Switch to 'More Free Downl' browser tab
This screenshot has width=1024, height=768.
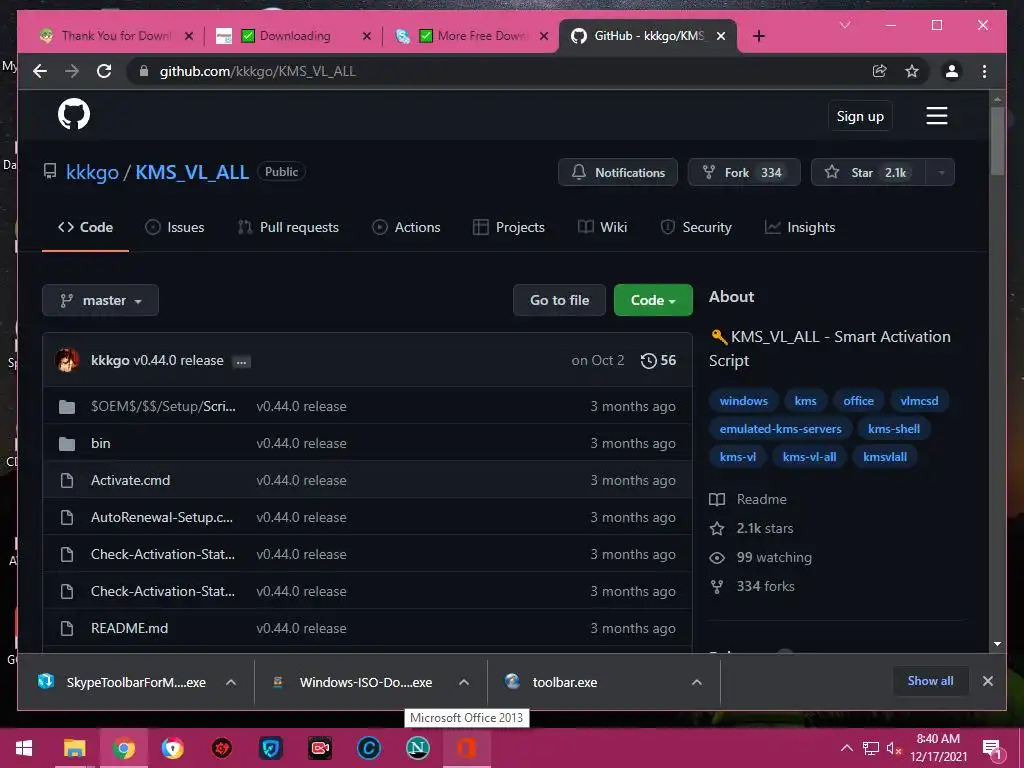pyautogui.click(x=472, y=36)
